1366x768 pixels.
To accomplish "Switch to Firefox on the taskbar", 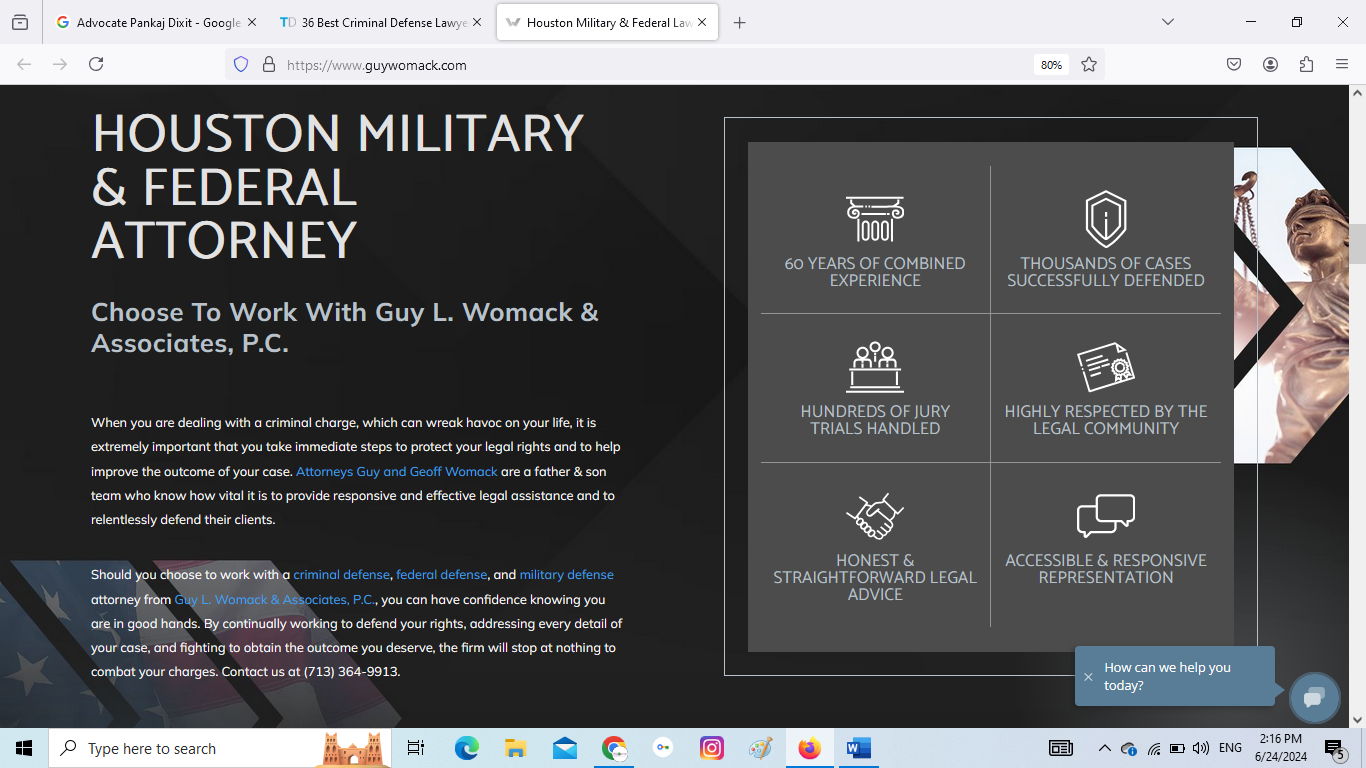I will click(810, 748).
